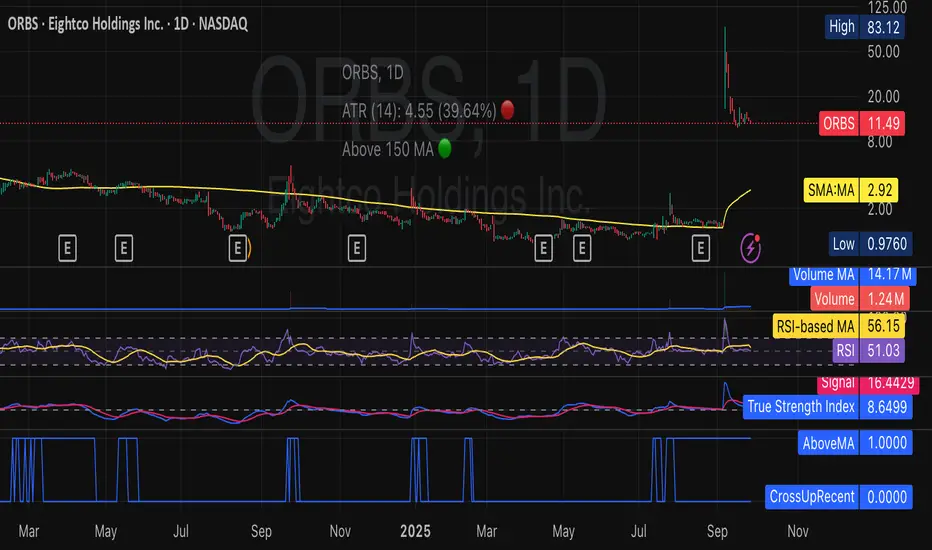Click the Jul label just before 2025's Sep

point(638,531)
